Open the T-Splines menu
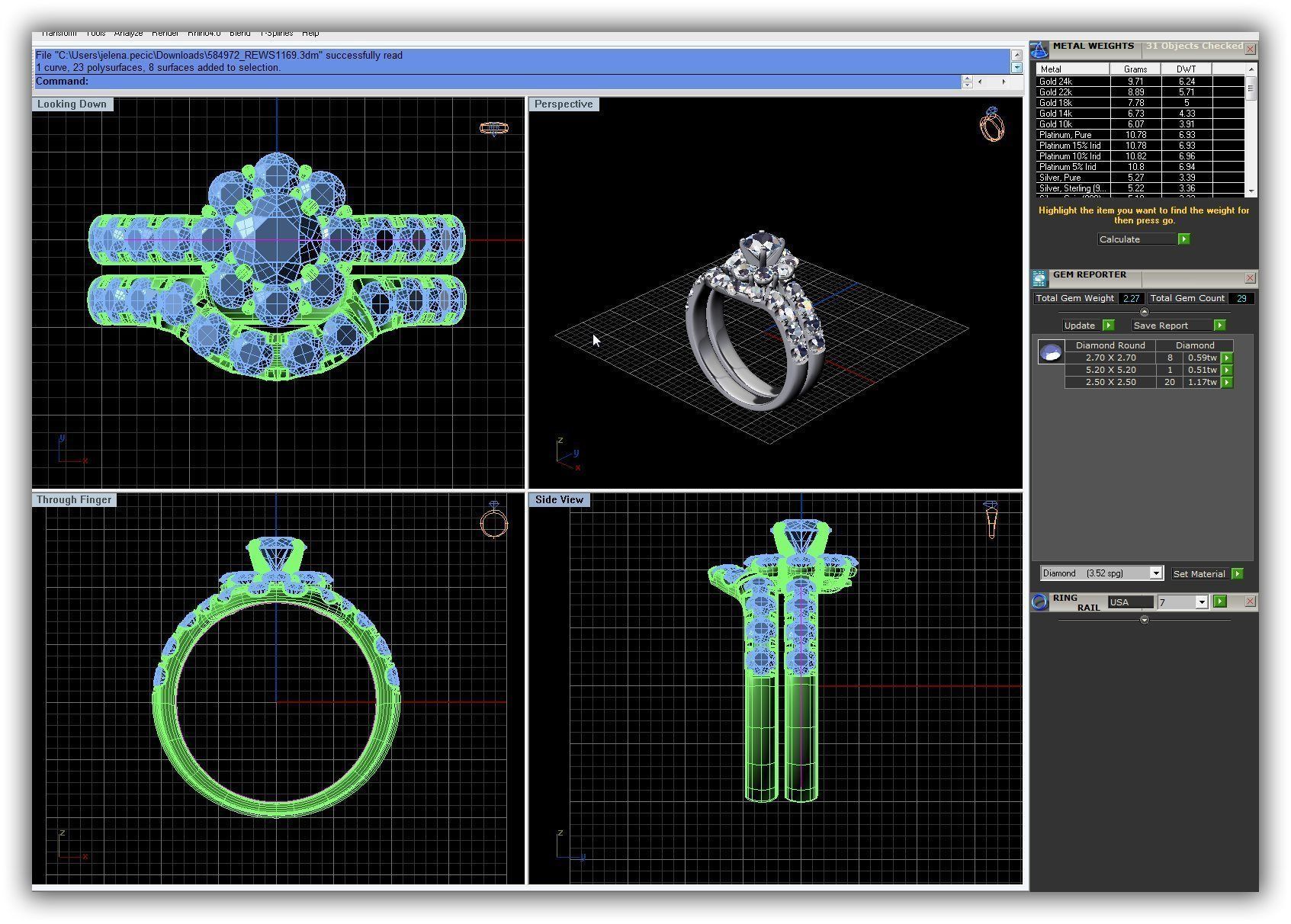Viewport: 1291px width, 924px height. tap(276, 34)
